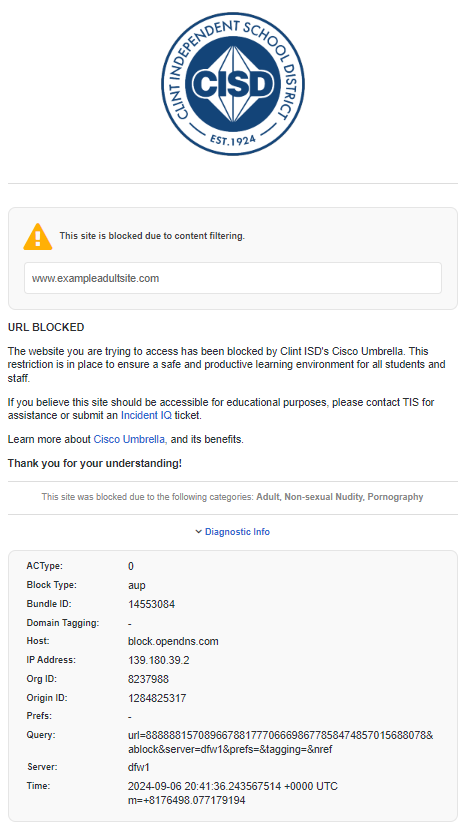Click the blocked URL field www.exampleadultsite.com
463x826 pixels.
coord(233,278)
